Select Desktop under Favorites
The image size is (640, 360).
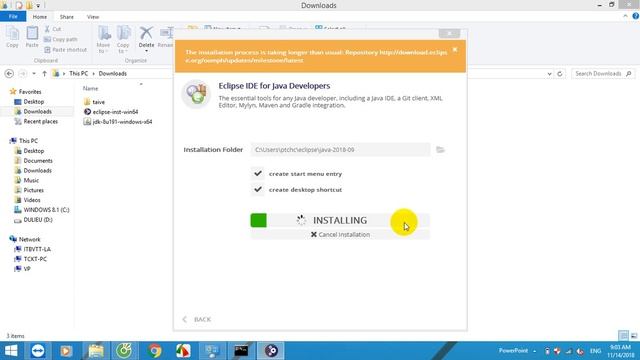33,102
